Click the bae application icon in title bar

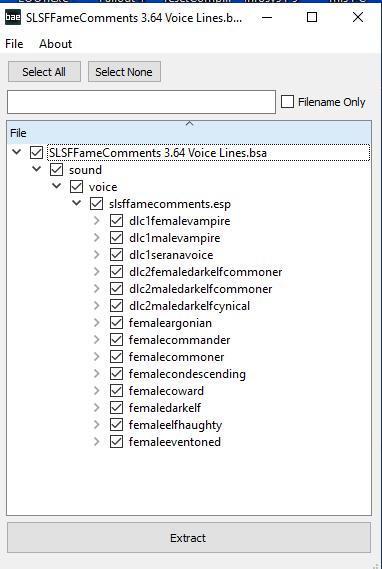click(13, 17)
